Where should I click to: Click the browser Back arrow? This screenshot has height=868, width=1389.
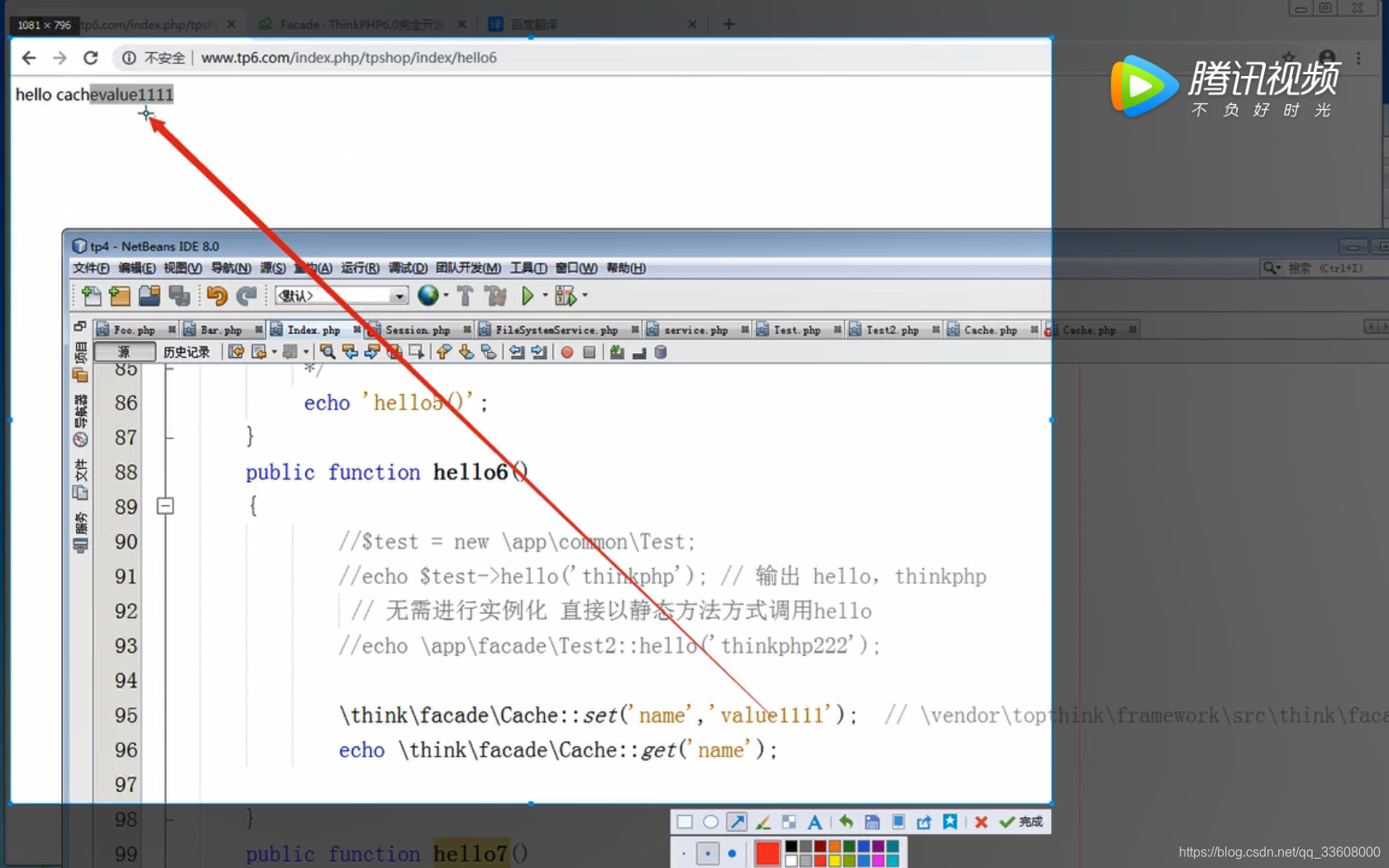(x=29, y=58)
